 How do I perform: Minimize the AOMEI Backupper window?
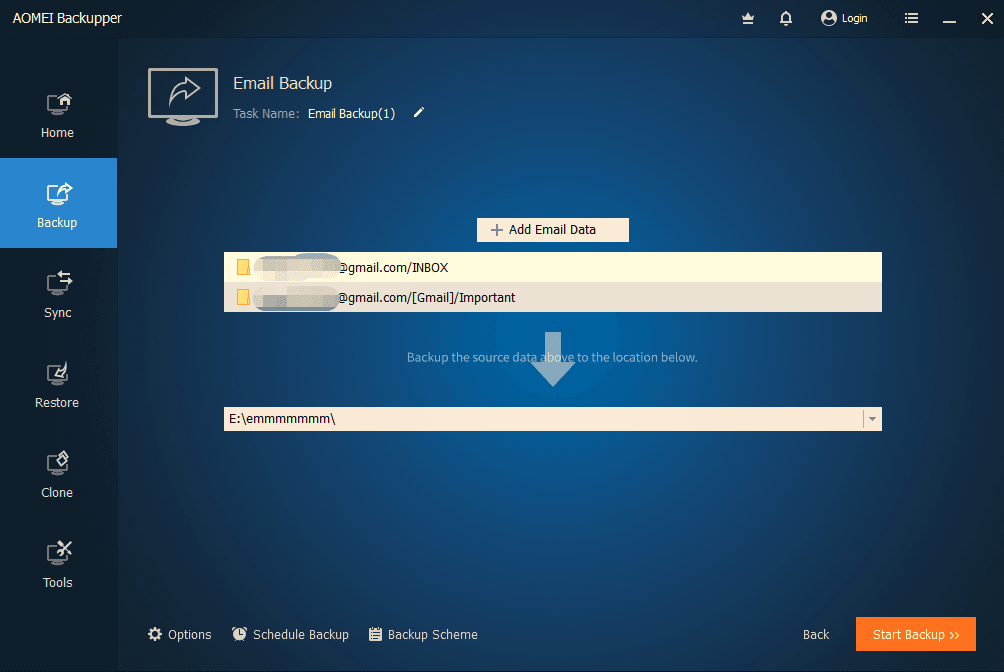[x=949, y=19]
